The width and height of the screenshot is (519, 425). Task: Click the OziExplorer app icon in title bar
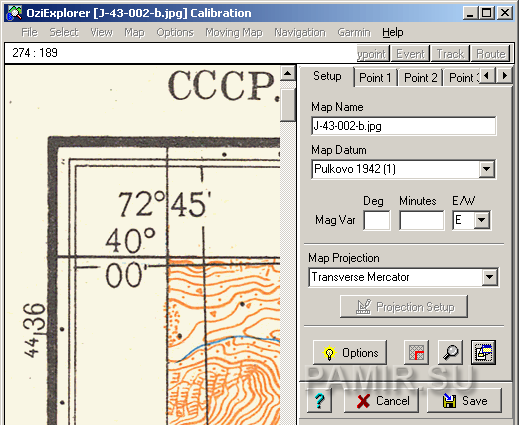click(x=14, y=13)
